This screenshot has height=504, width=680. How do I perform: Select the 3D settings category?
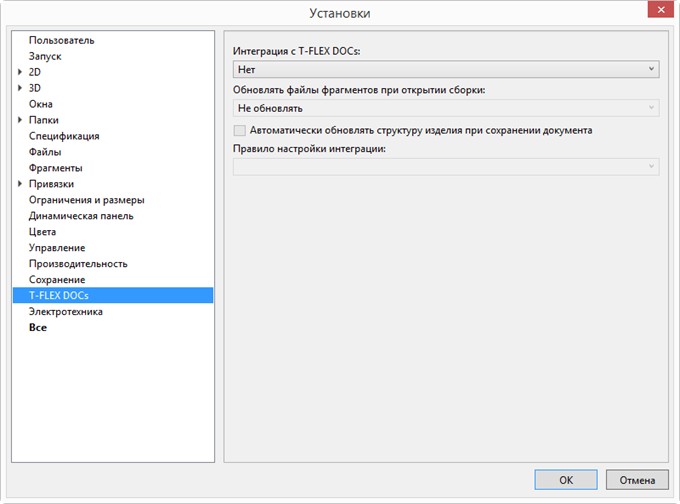[35, 88]
